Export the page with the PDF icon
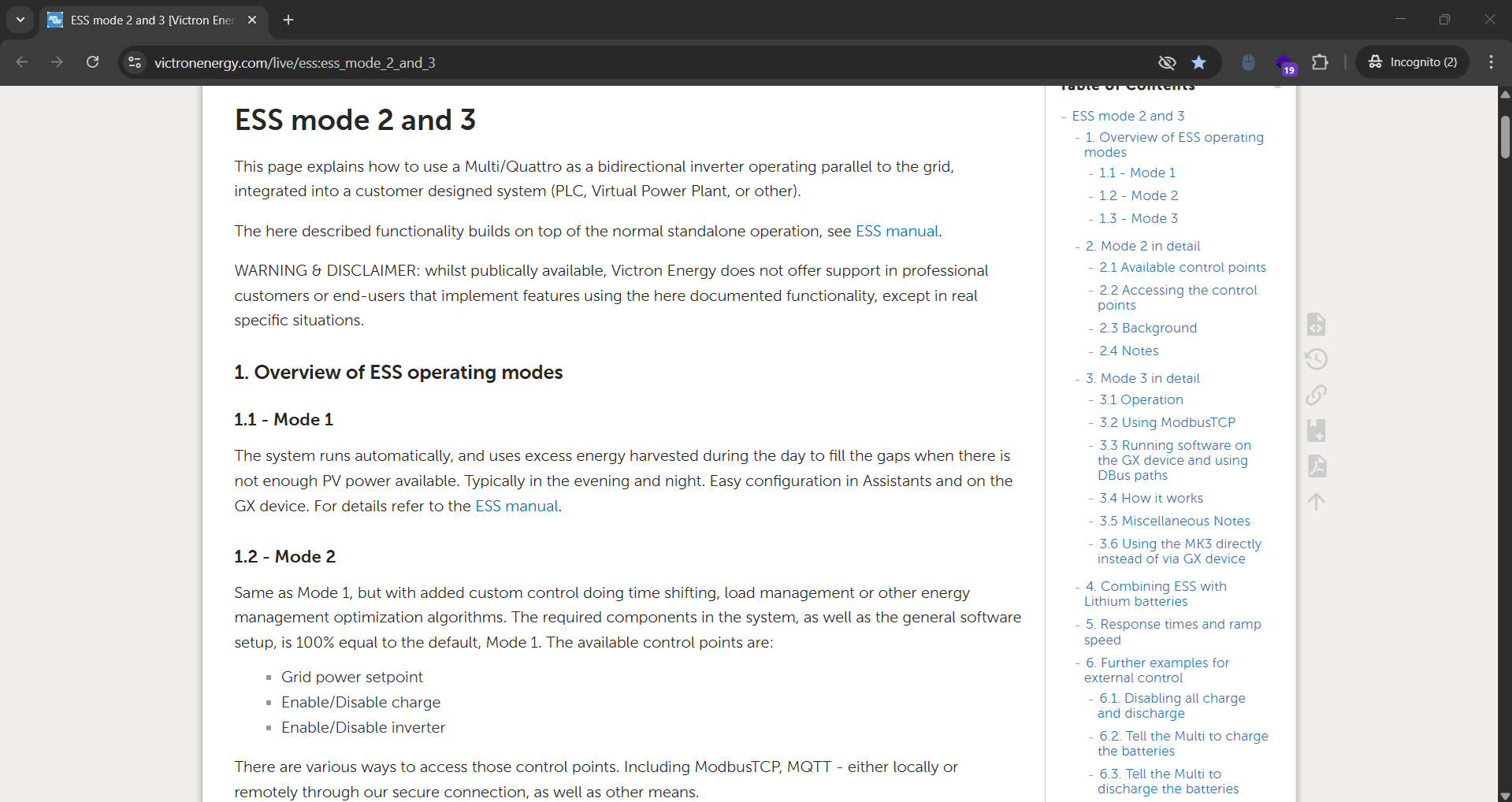Screen dimensions: 1512x802 point(1316,466)
